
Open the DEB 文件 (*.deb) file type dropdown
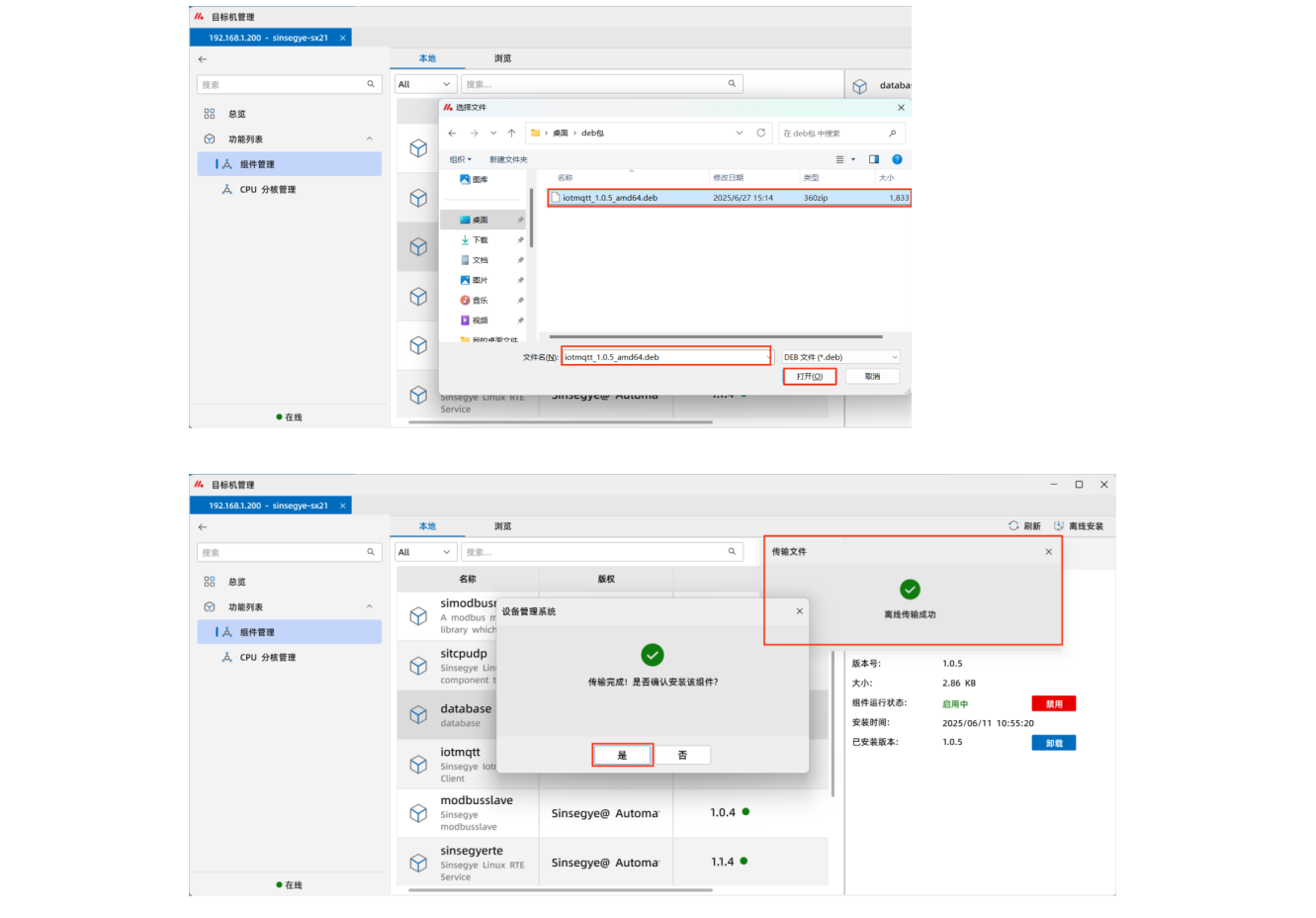point(840,357)
